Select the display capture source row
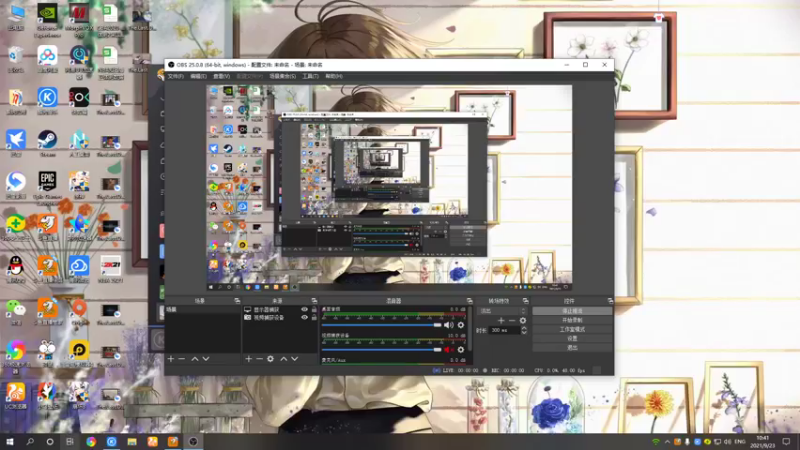The width and height of the screenshot is (800, 450). pos(280,310)
